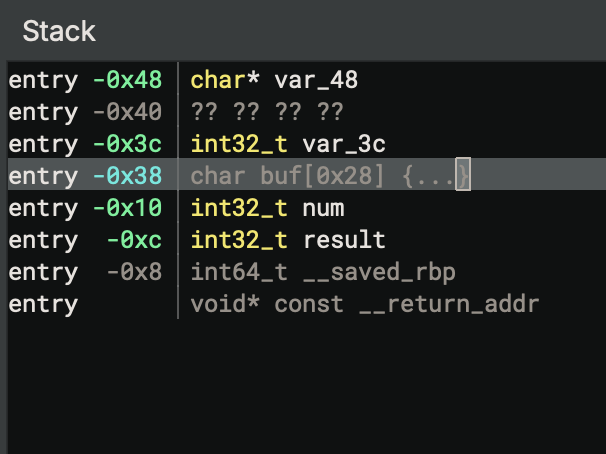This screenshot has width=606, height=454.
Task: Select the -0x40 stack offset
Action: 127,111
